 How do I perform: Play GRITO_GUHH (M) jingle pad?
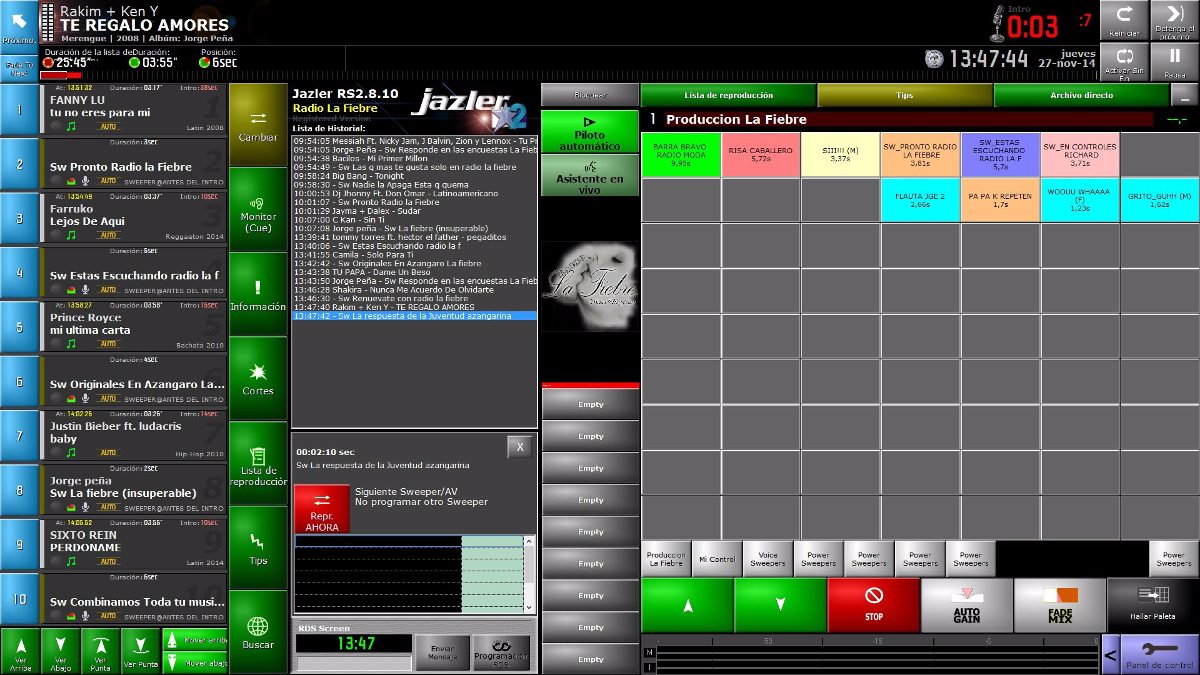point(1159,200)
